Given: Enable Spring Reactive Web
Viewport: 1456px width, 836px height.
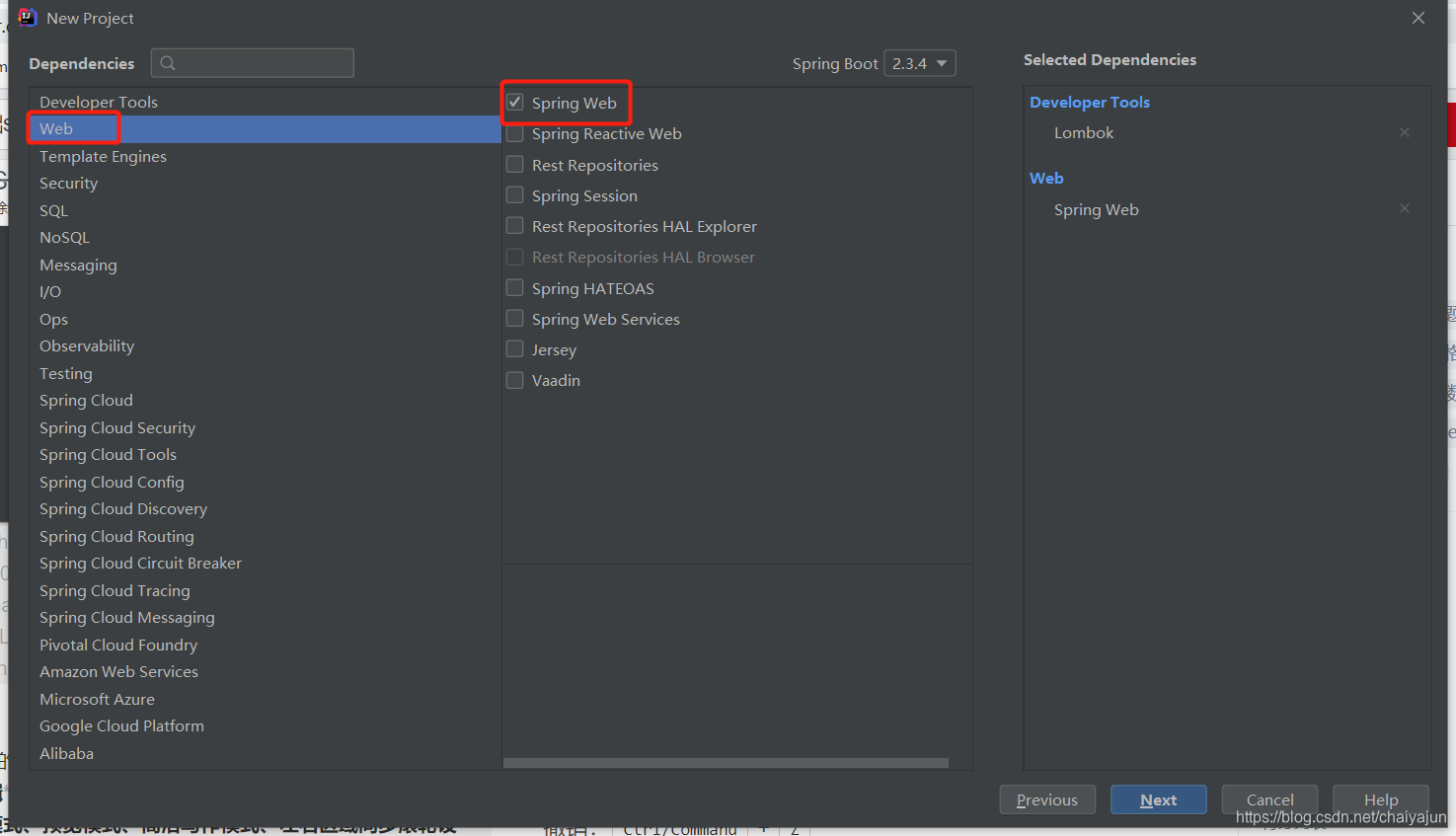Looking at the screenshot, I should [515, 133].
